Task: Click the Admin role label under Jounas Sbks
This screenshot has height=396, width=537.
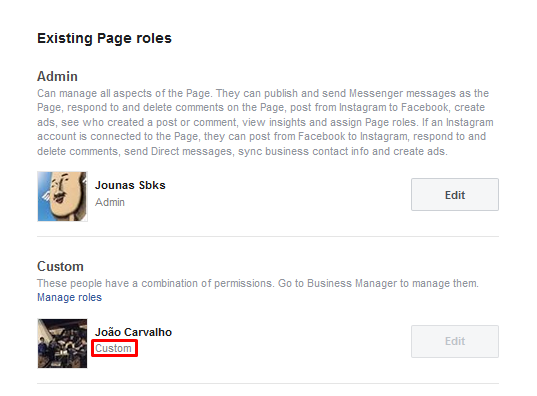Action: 110,202
